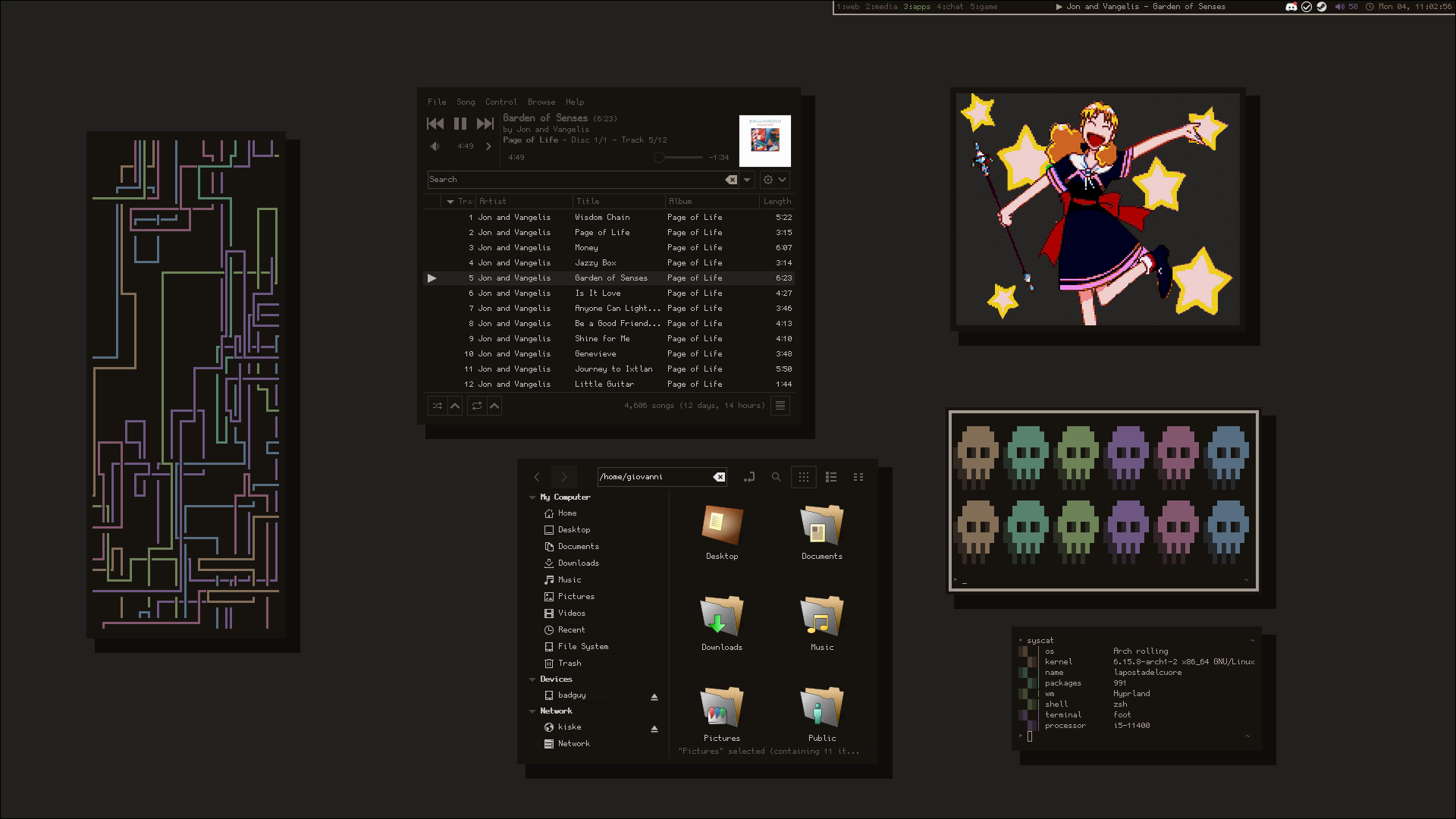This screenshot has height=819, width=1456.
Task: Toggle location entry icon in file manager
Action: coord(749,477)
